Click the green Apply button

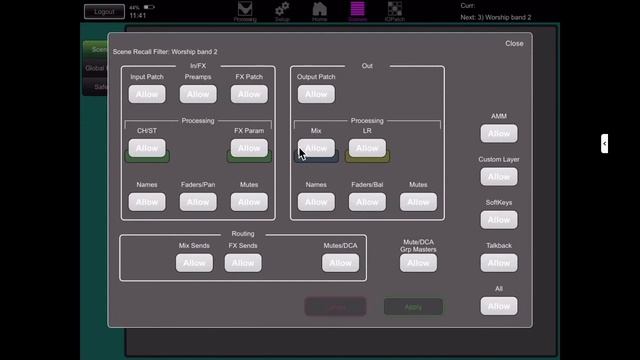pyautogui.click(x=413, y=307)
